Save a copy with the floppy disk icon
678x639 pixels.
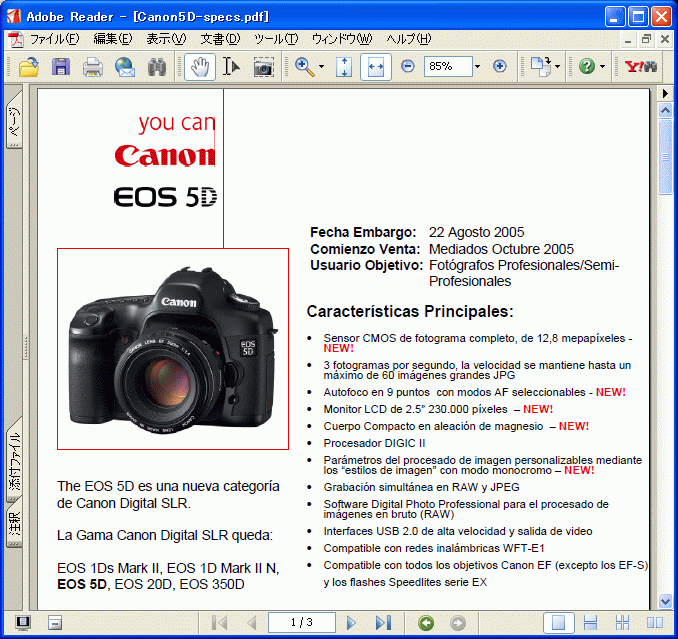(x=61, y=67)
